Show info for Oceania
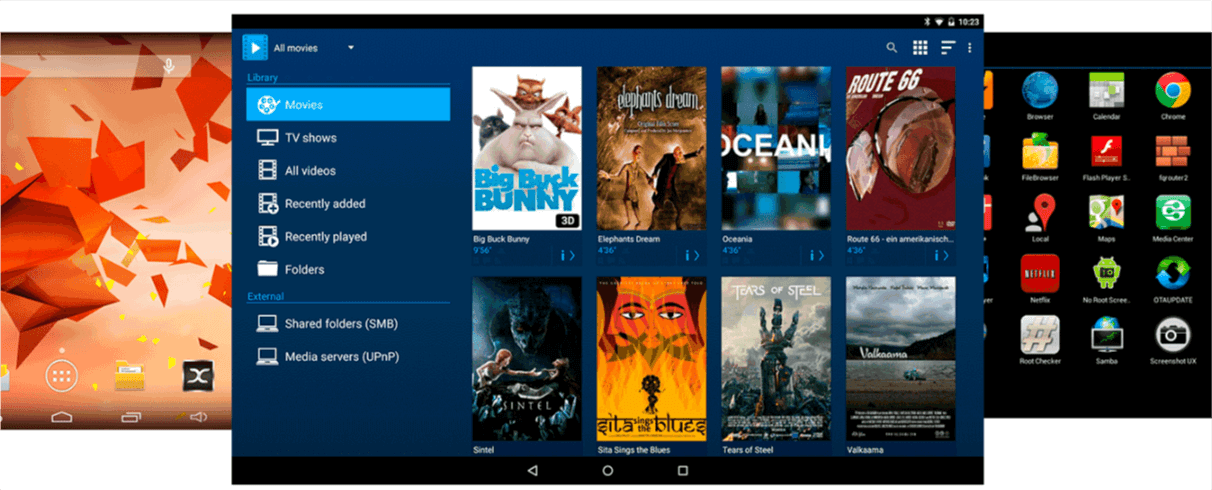The height and width of the screenshot is (490, 1212). [817, 255]
